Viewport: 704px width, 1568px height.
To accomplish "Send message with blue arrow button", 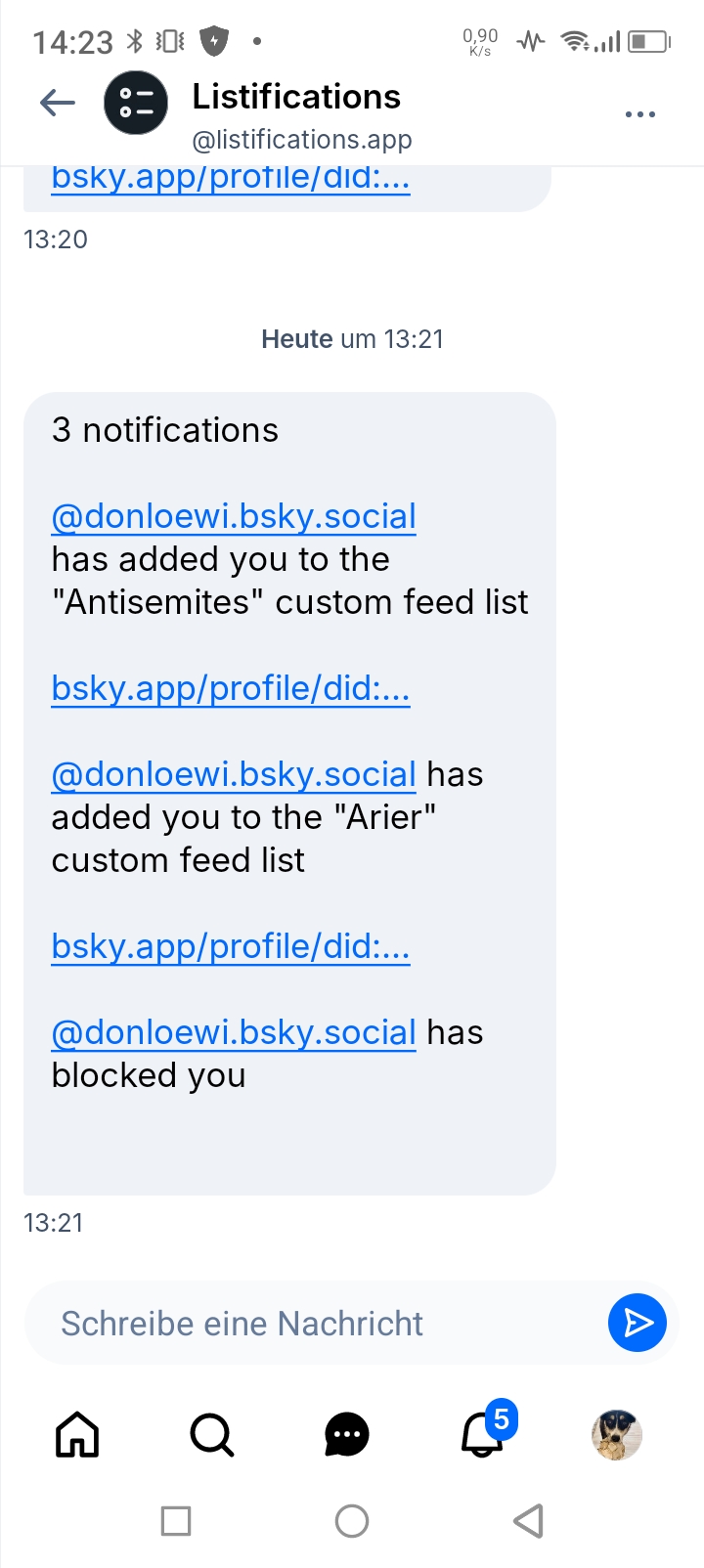I will click(x=638, y=1323).
